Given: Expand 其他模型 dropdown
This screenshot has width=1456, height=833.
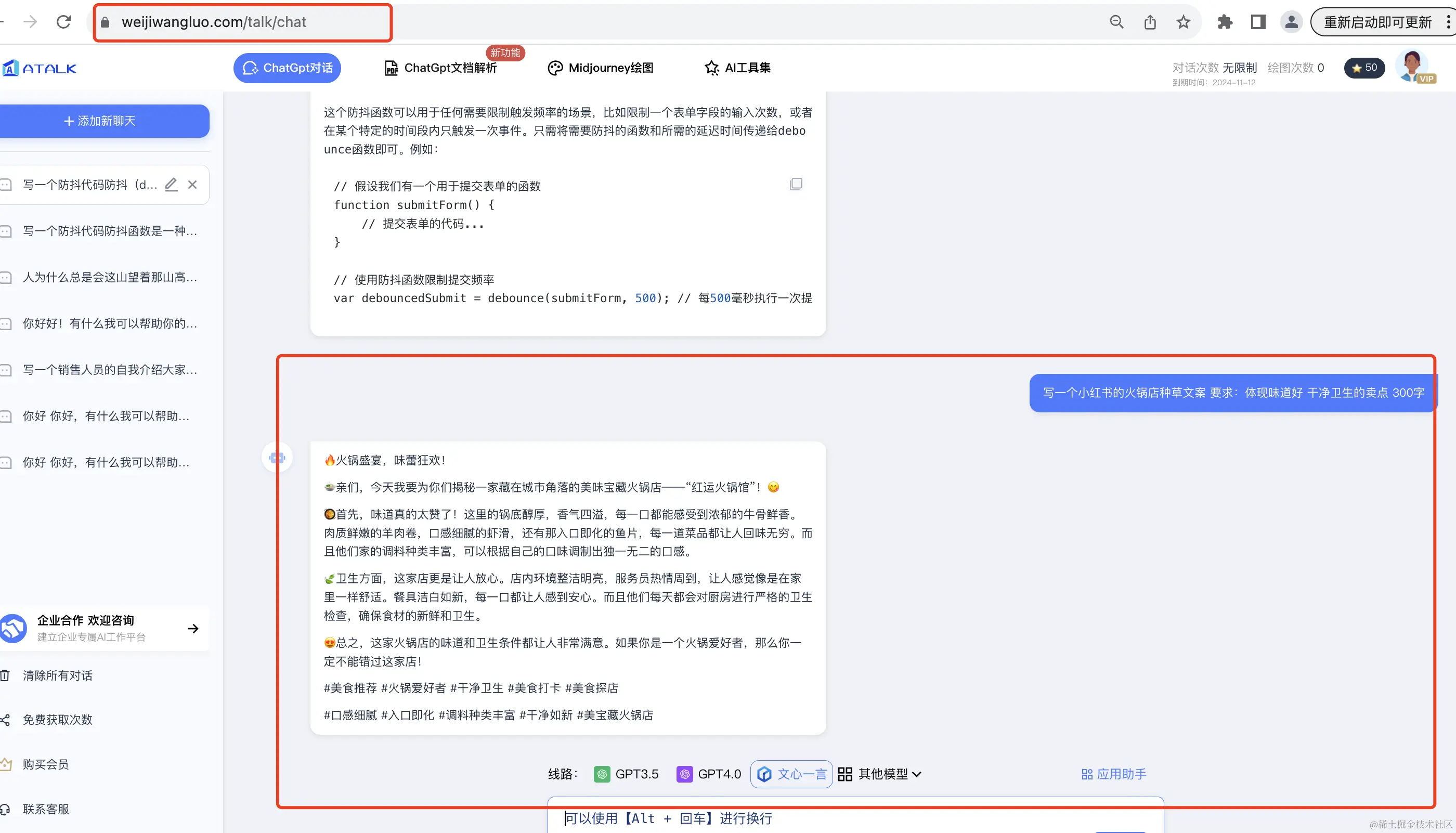Looking at the screenshot, I should pos(880,774).
